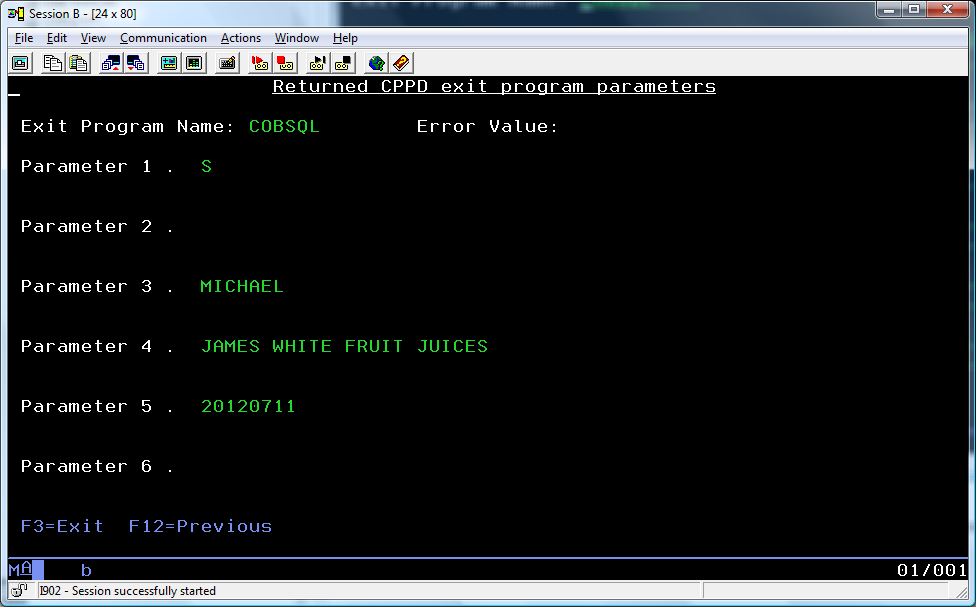Screen dimensions: 976x607
Task: Click the Parameter 1 value S
Action: tap(207, 166)
